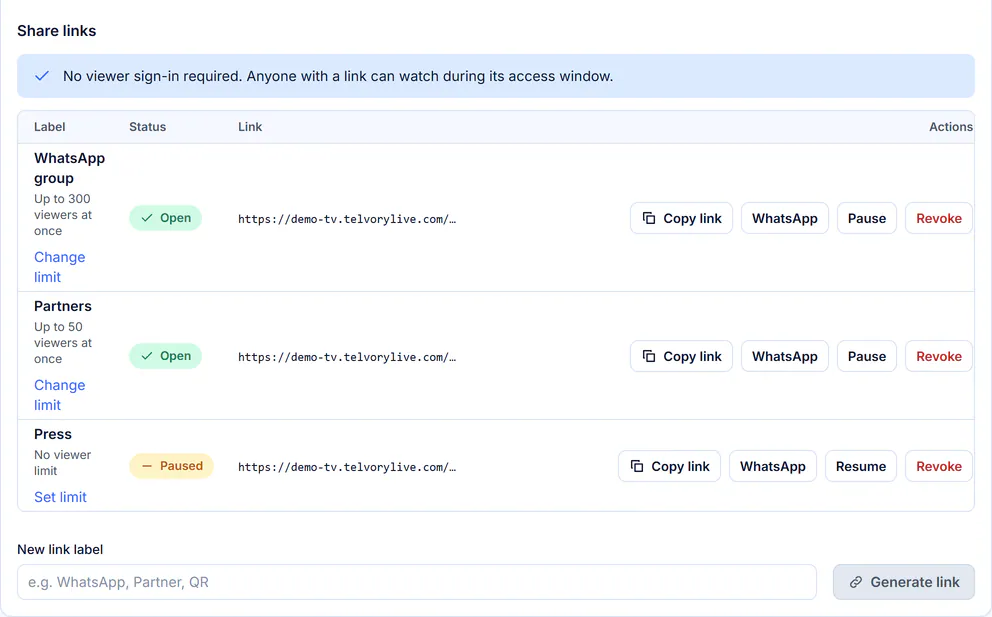Resume the paused Press link

point(860,466)
